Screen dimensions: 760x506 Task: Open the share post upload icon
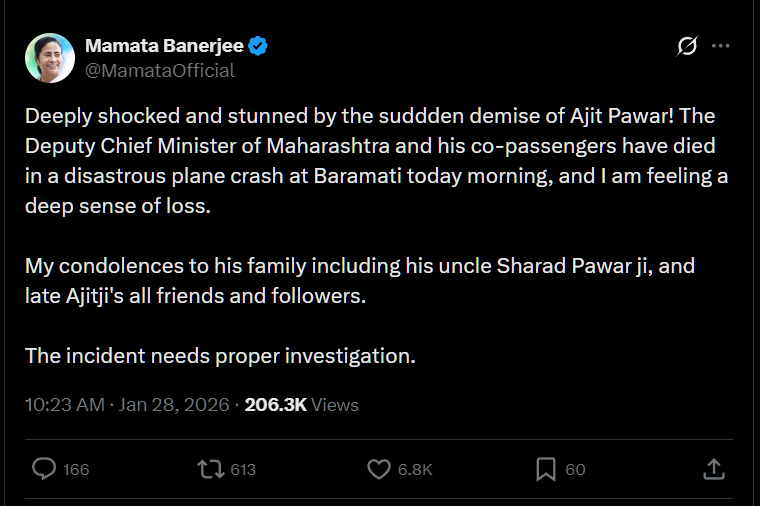(714, 469)
